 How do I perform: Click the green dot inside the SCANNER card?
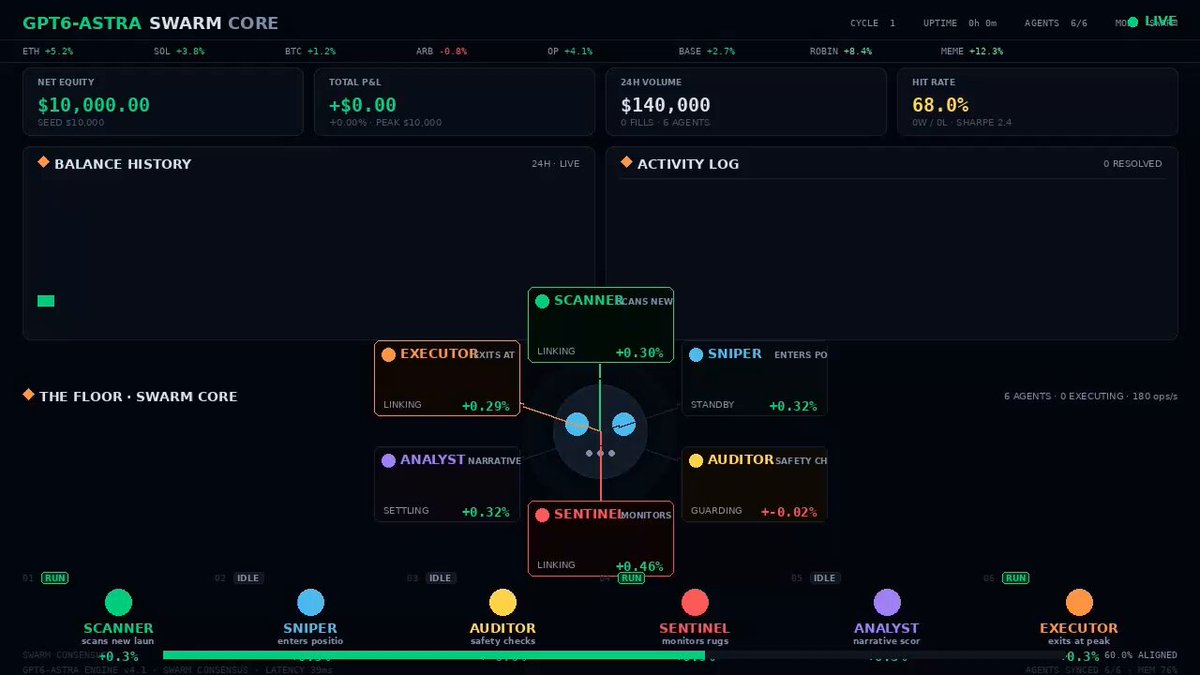click(542, 301)
